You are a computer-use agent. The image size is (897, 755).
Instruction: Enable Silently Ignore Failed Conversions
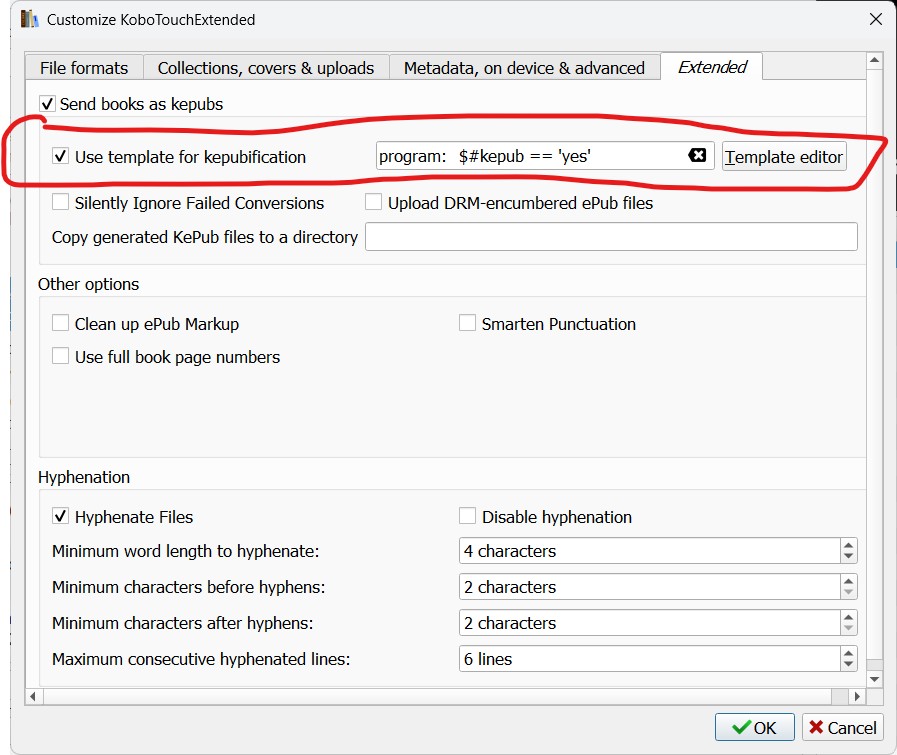pyautogui.click(x=61, y=202)
